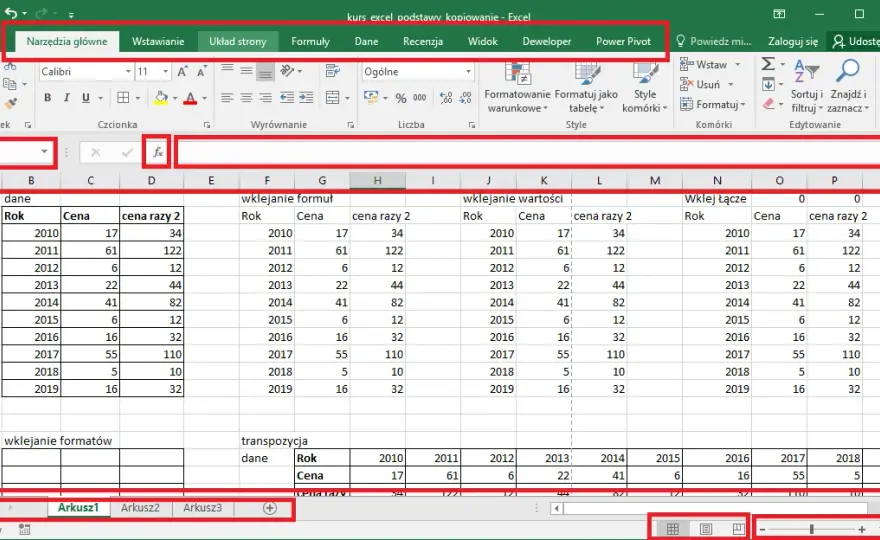Open the Formatowanie warunkowe menu
Viewport: 880px width, 540px height.
pos(517,88)
